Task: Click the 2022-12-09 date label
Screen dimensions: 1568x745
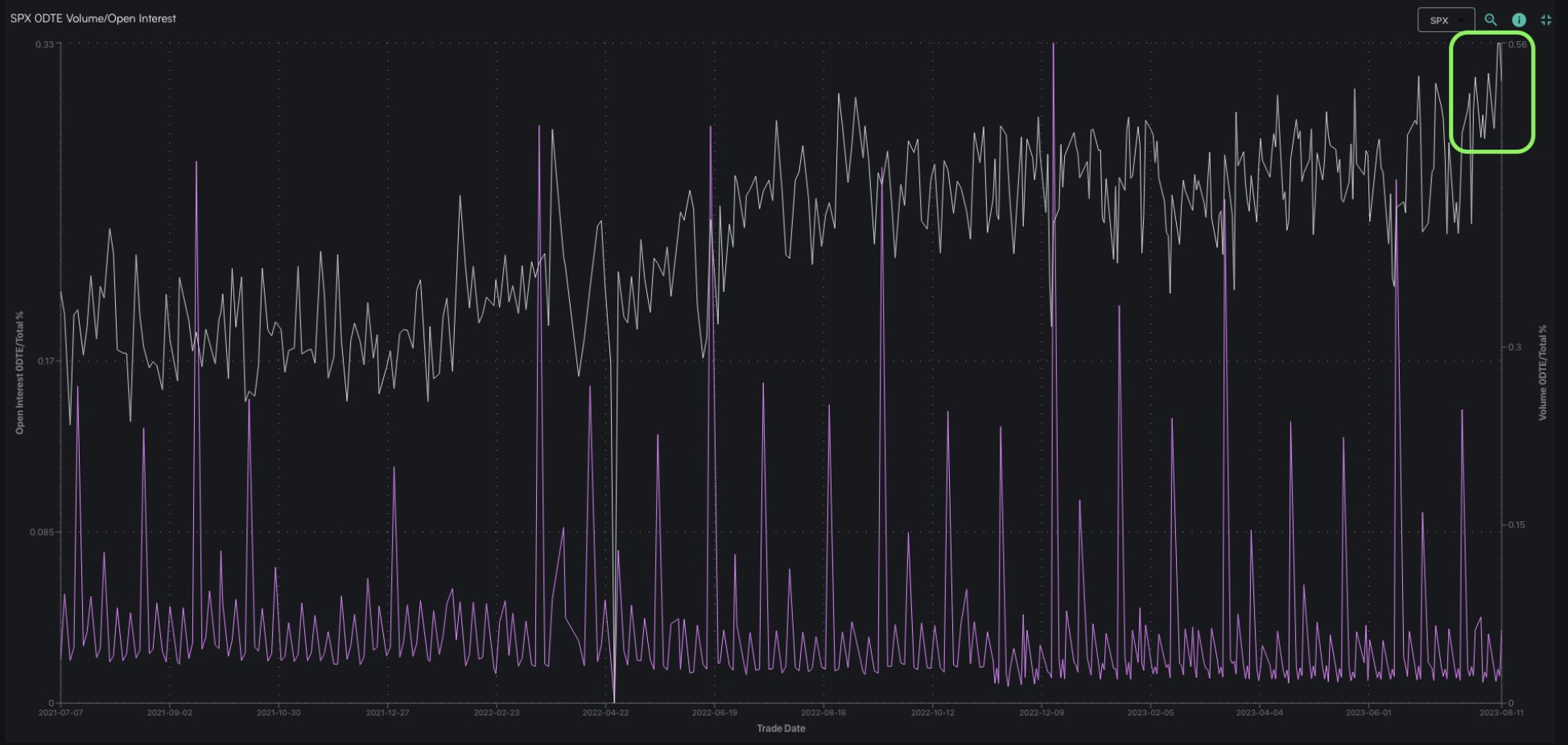Action: (x=1042, y=712)
